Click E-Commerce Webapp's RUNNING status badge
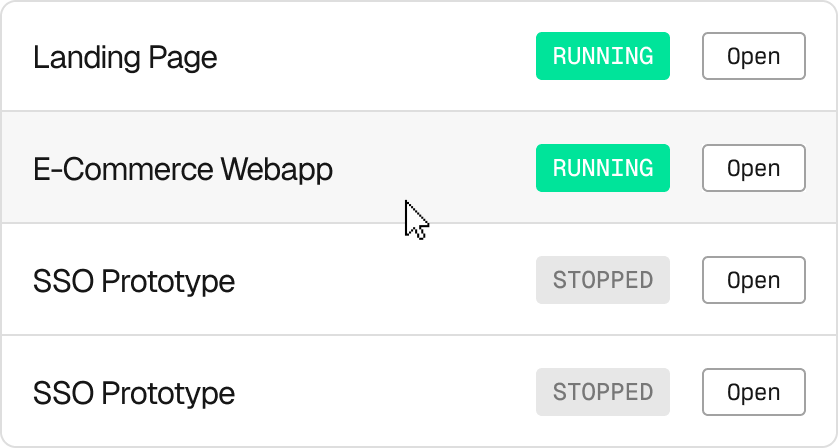The height and width of the screenshot is (448, 838). tap(602, 168)
